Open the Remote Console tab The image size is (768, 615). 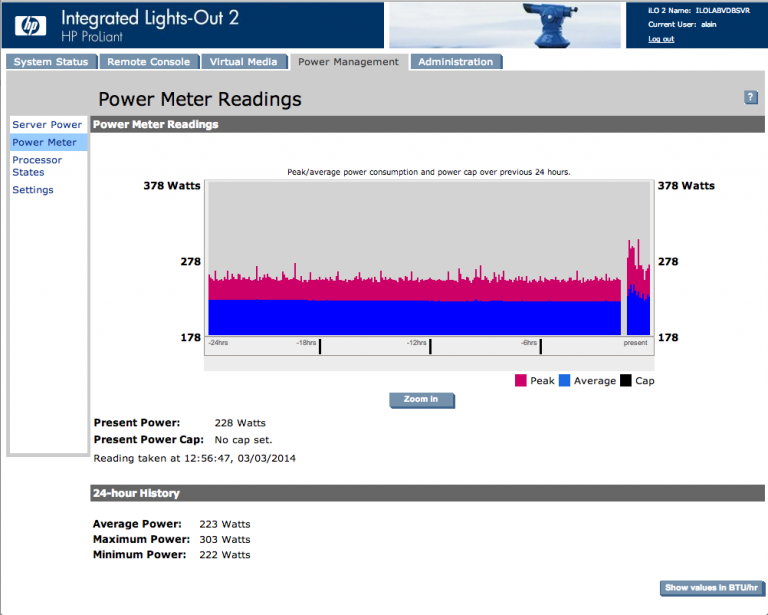click(149, 62)
